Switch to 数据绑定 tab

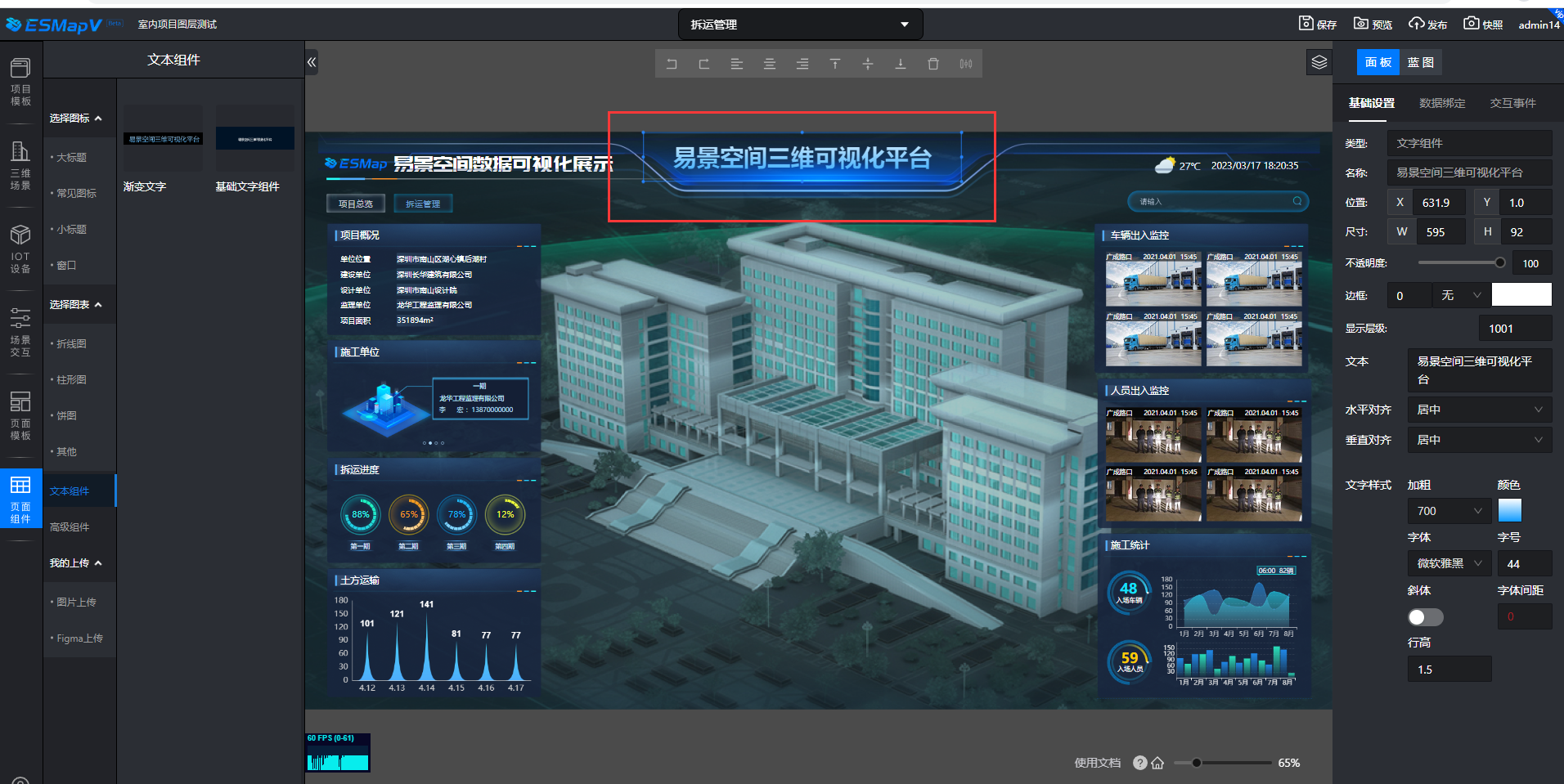(x=1442, y=103)
